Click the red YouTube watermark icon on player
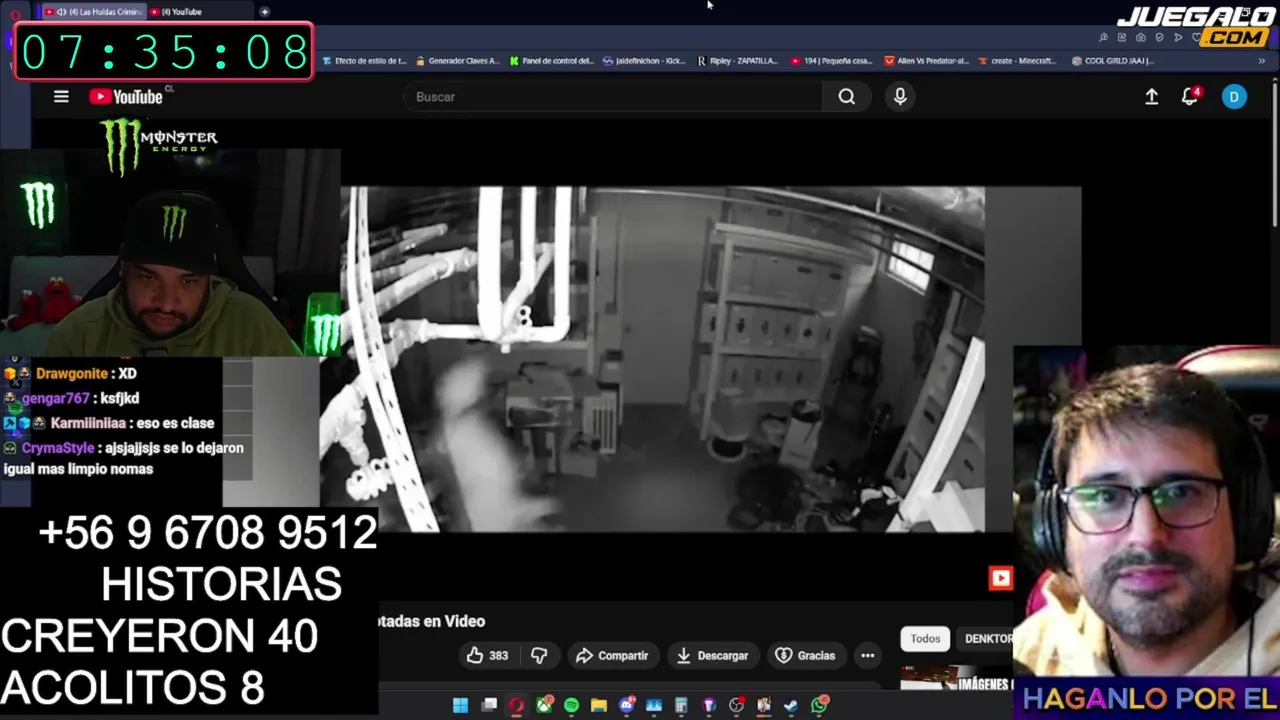The image size is (1280, 720). [x=1001, y=578]
